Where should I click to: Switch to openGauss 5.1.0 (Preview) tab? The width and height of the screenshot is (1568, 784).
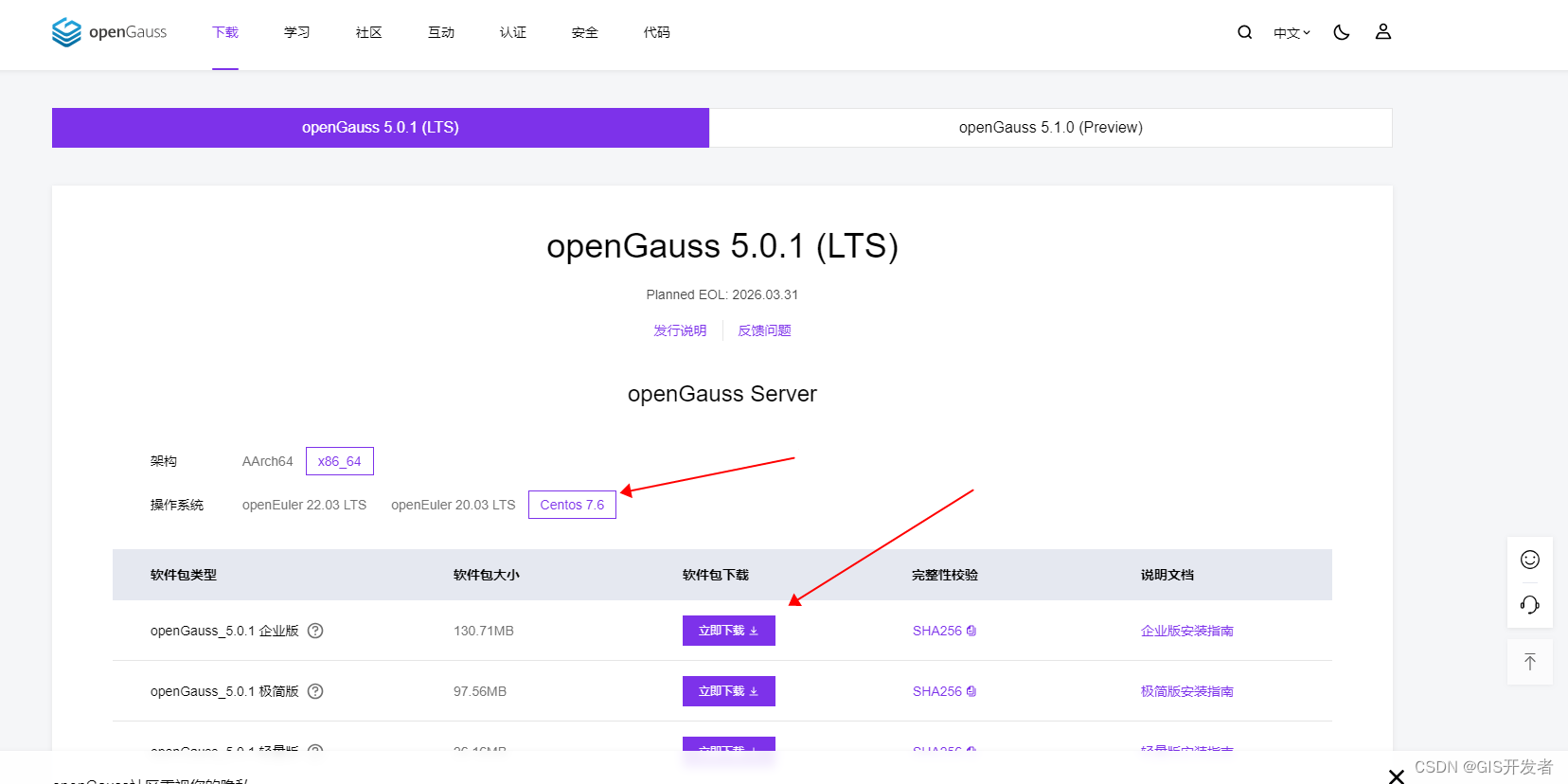(1051, 128)
